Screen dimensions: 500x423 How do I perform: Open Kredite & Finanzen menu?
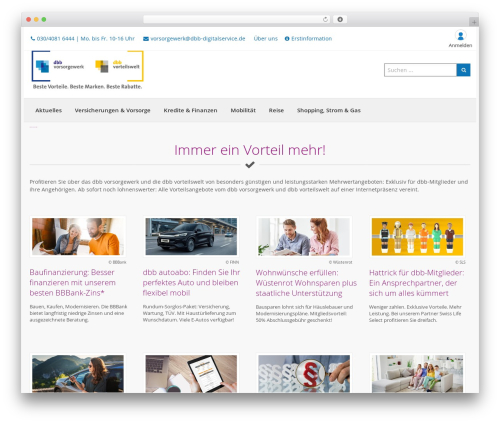coord(190,110)
